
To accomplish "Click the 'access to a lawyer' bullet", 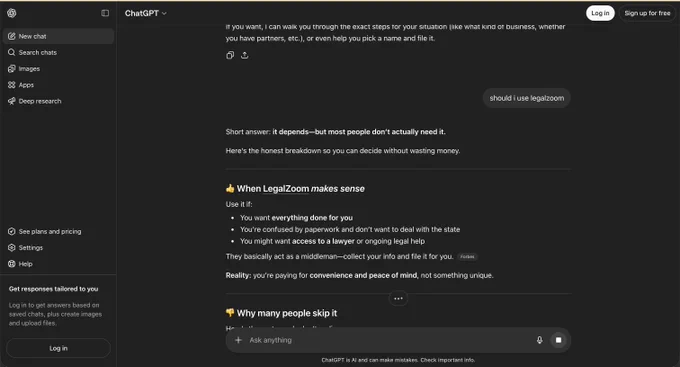I will tap(332, 241).
